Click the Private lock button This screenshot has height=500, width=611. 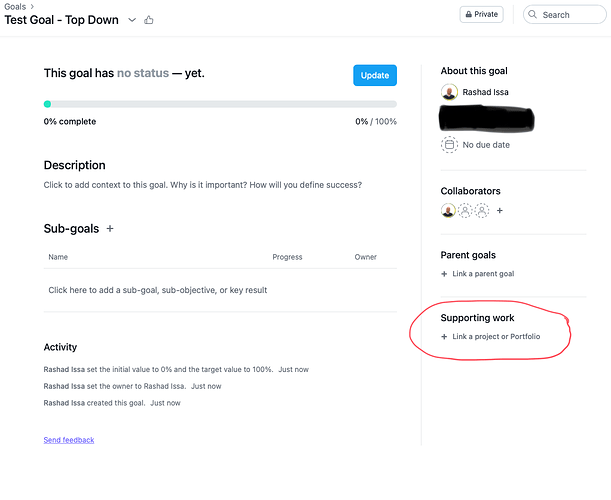(x=481, y=15)
